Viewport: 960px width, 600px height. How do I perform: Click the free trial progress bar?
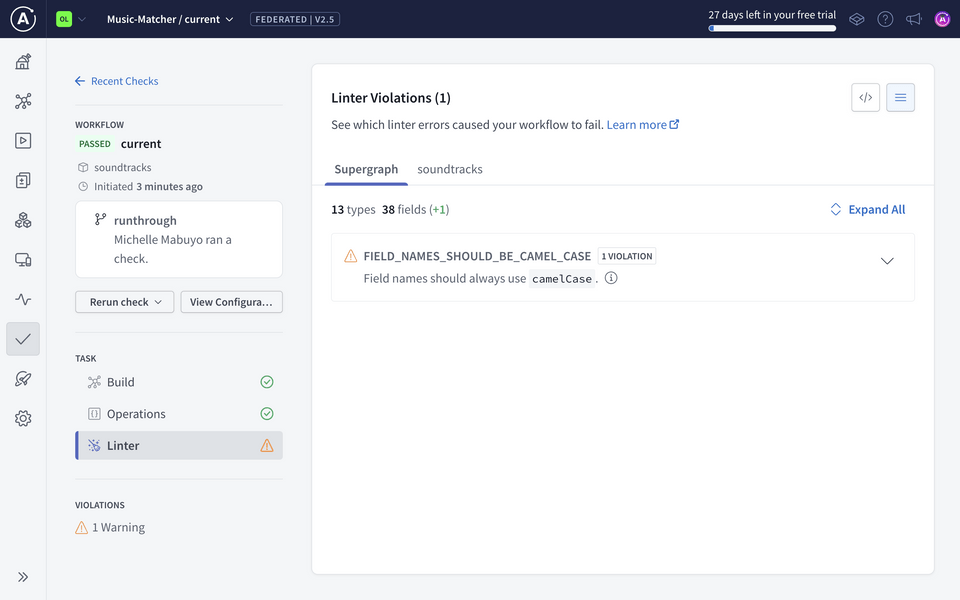coord(772,27)
